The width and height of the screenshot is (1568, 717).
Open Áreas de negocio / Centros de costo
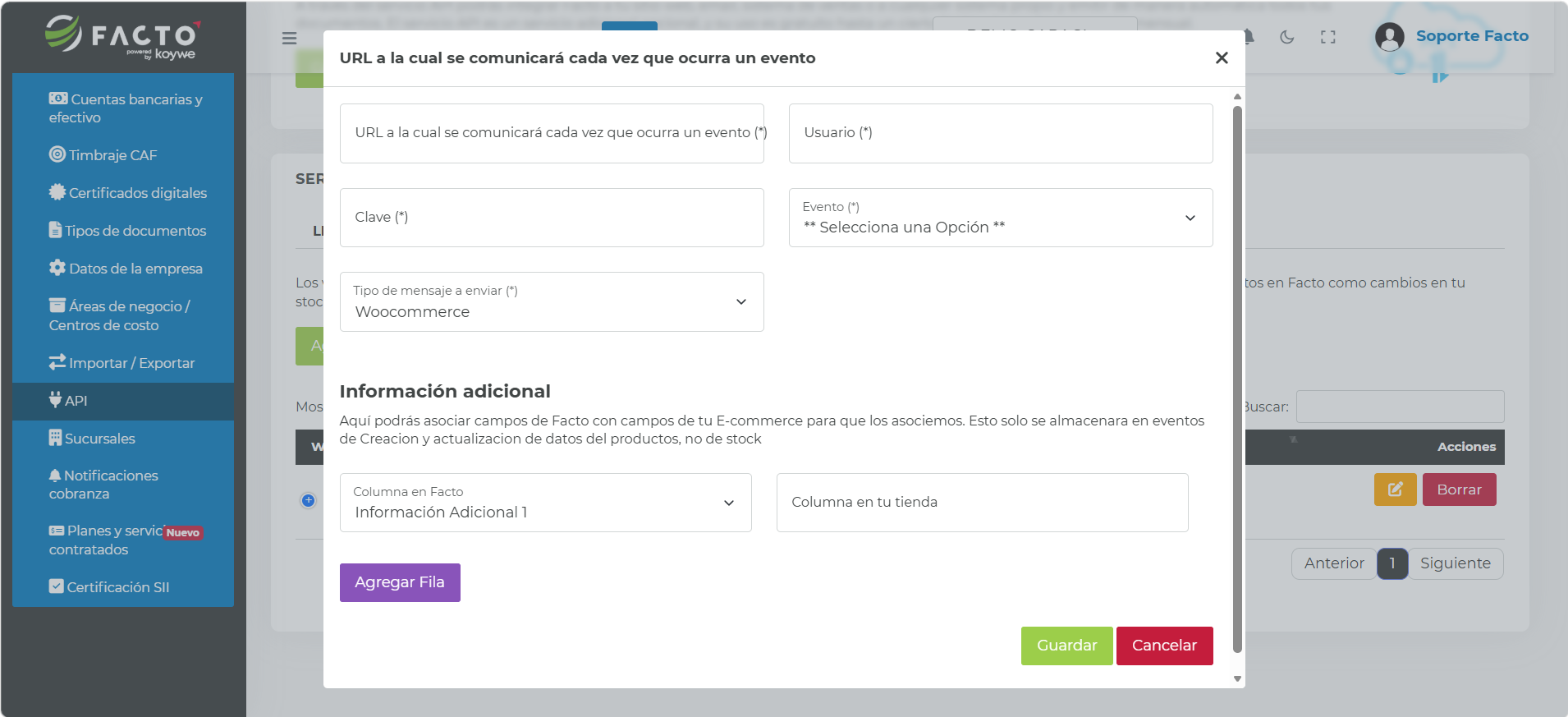pos(123,315)
